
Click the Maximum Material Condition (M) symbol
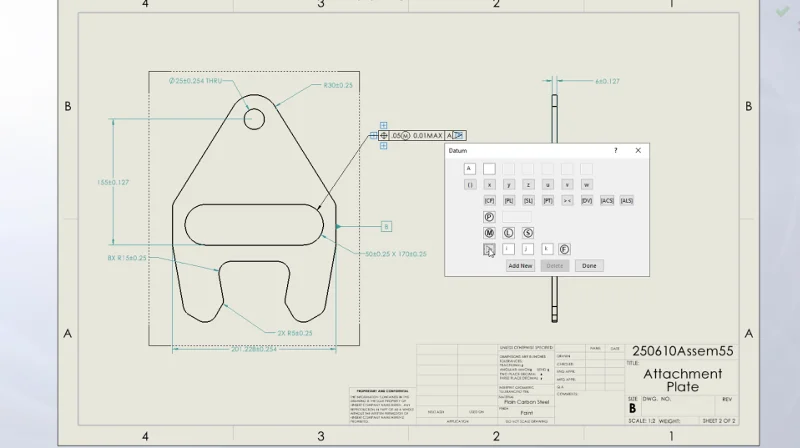click(489, 233)
